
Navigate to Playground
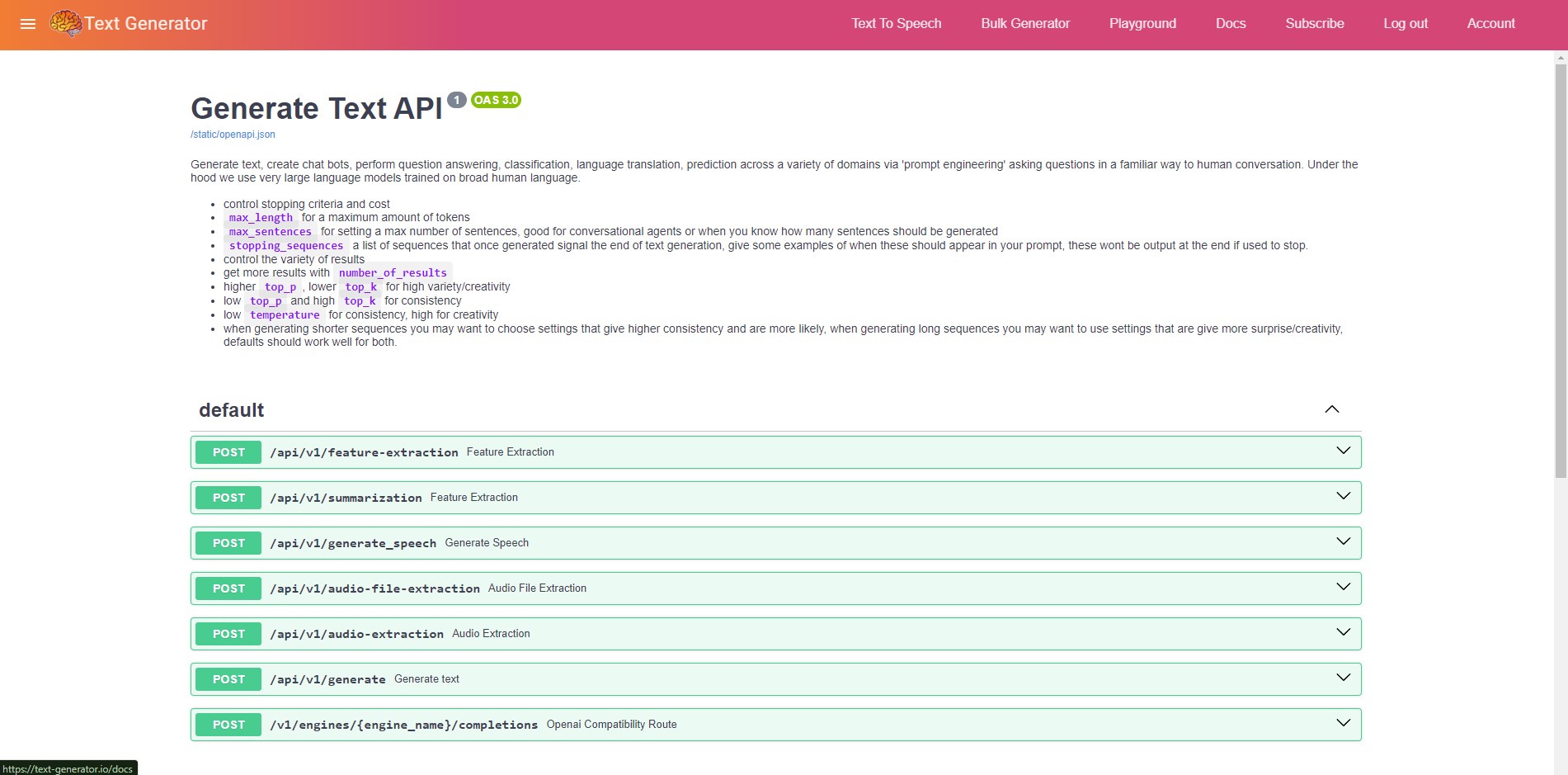point(1142,24)
